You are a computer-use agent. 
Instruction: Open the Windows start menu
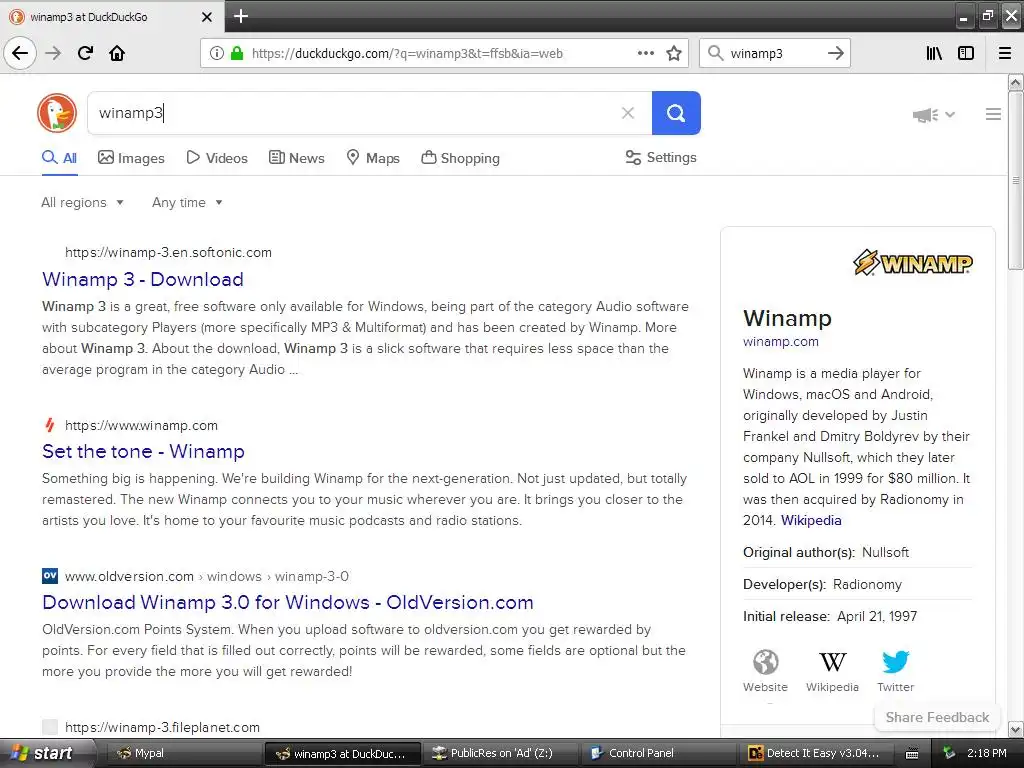click(x=46, y=753)
